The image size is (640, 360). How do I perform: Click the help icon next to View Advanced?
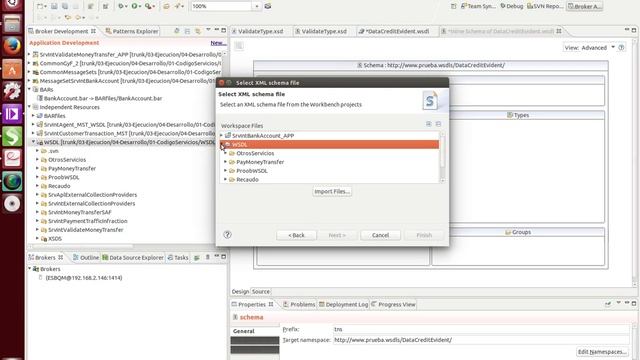621,48
